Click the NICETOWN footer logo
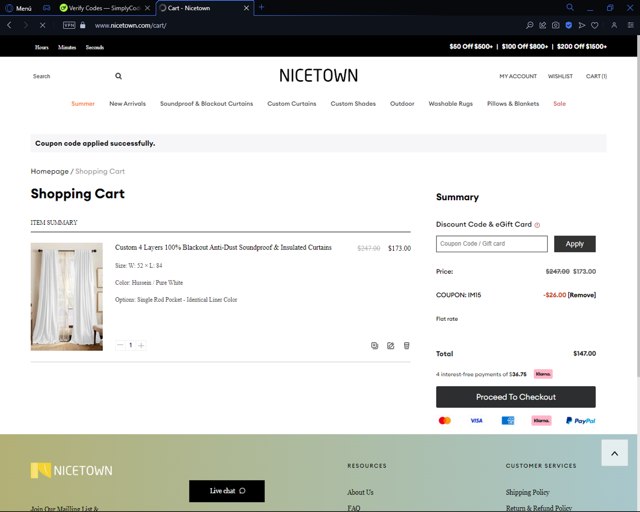 [x=71, y=470]
